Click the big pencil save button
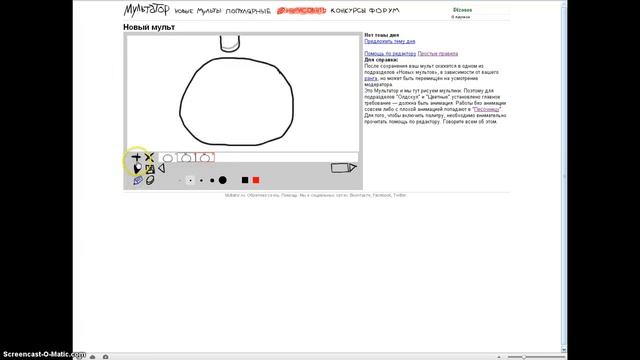The width and height of the screenshot is (640, 360). point(344,168)
